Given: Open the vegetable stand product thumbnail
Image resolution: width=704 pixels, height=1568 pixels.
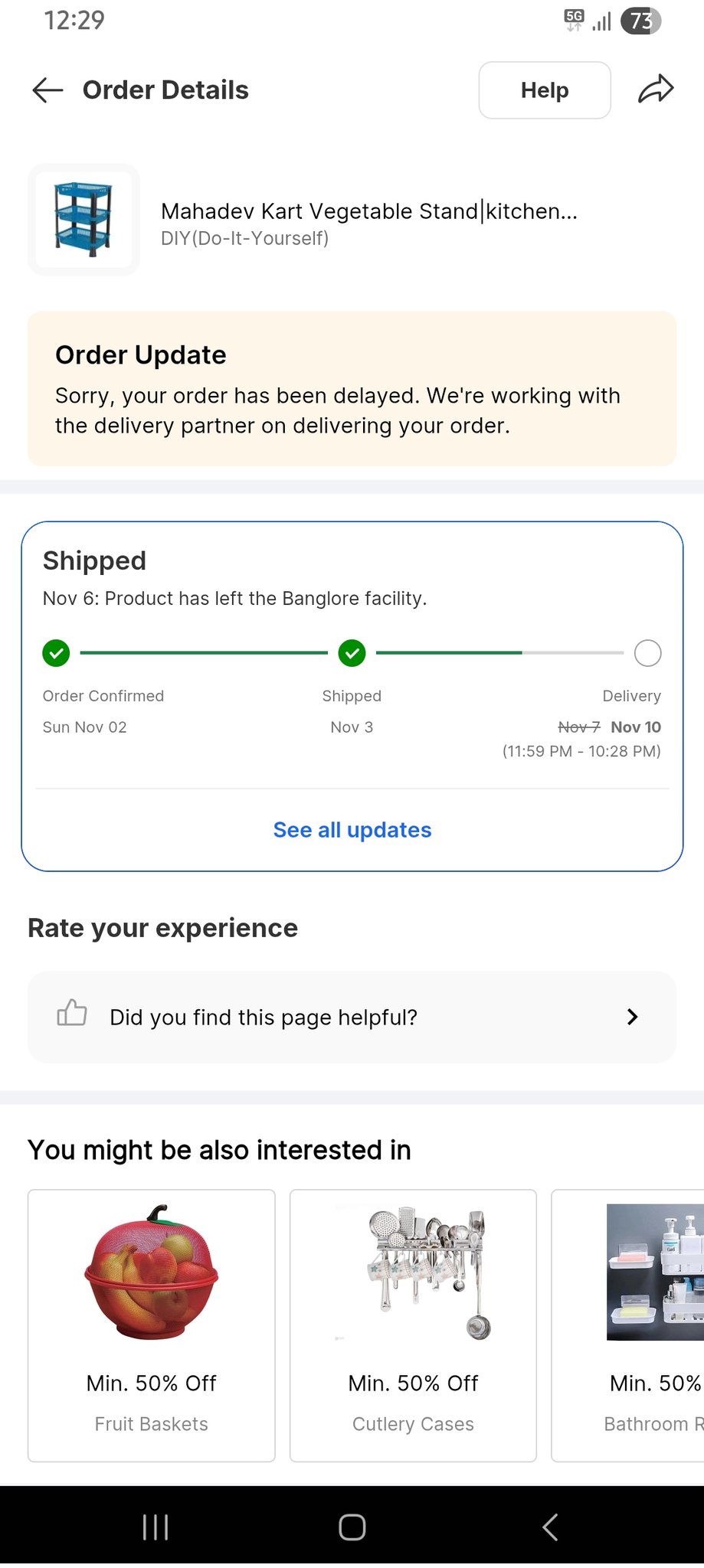Looking at the screenshot, I should [83, 220].
